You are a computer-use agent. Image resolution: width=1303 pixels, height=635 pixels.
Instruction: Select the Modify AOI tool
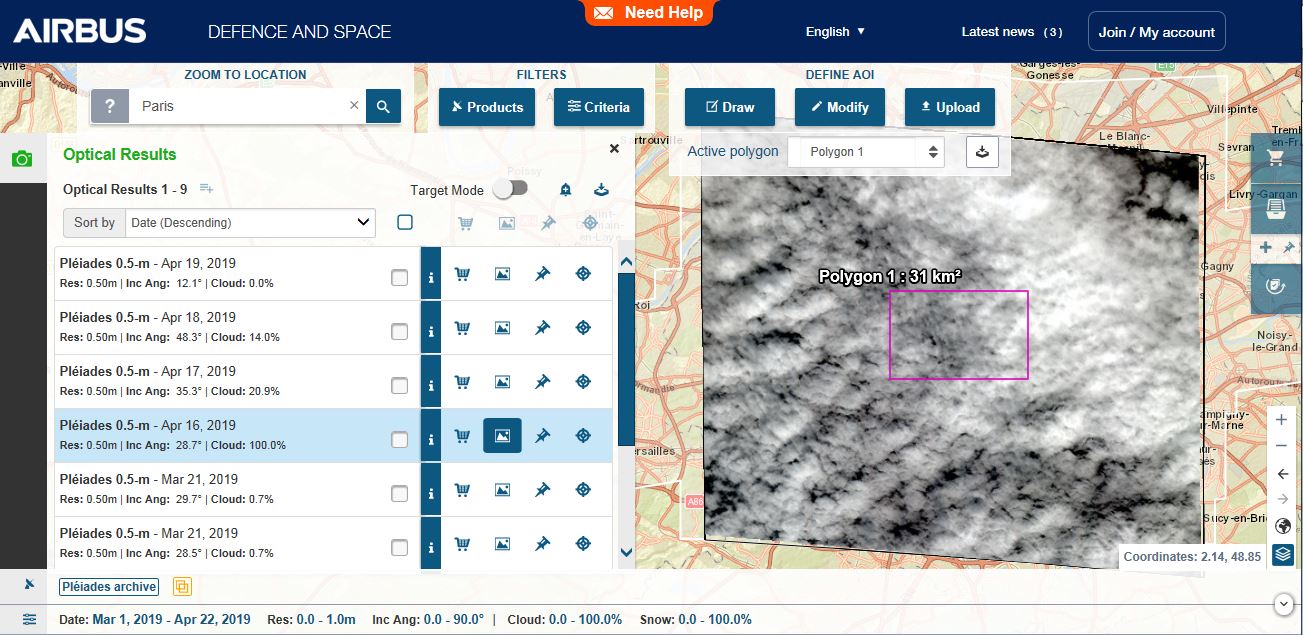[x=840, y=107]
